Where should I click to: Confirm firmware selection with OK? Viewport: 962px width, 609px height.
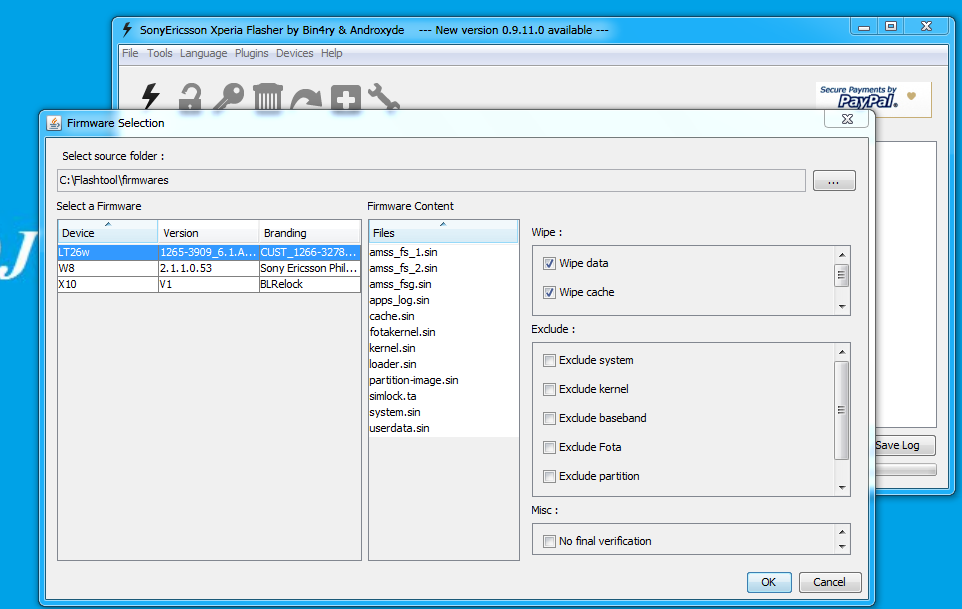(x=769, y=582)
